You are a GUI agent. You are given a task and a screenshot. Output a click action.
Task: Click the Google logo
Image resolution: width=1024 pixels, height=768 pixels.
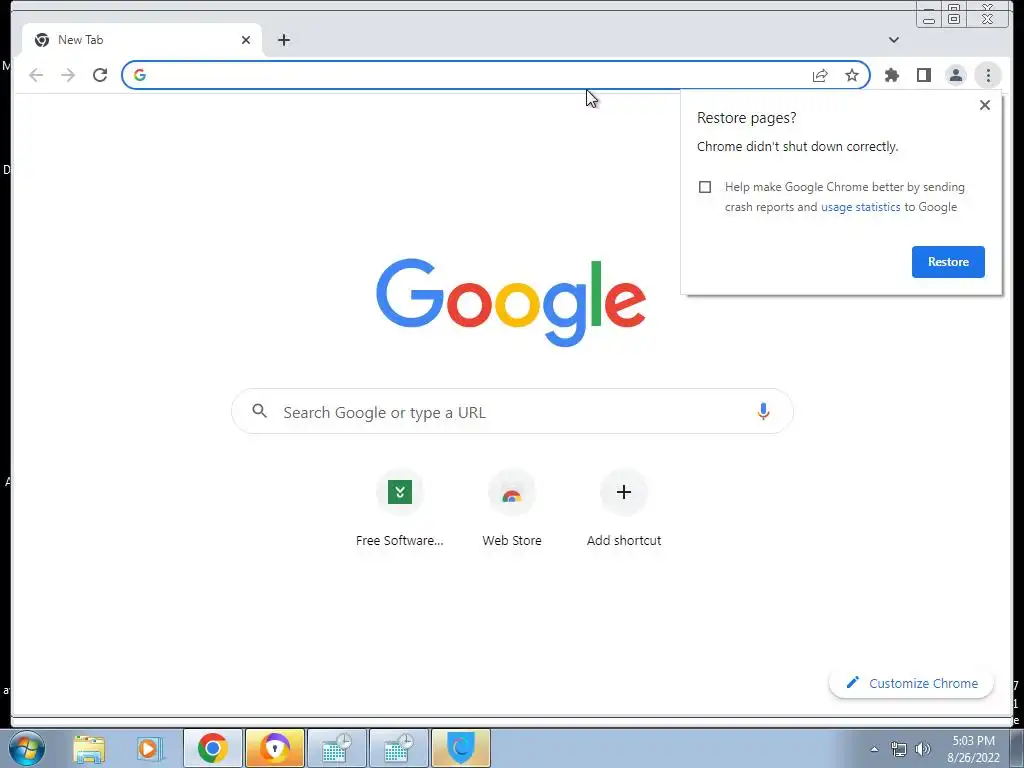[511, 302]
